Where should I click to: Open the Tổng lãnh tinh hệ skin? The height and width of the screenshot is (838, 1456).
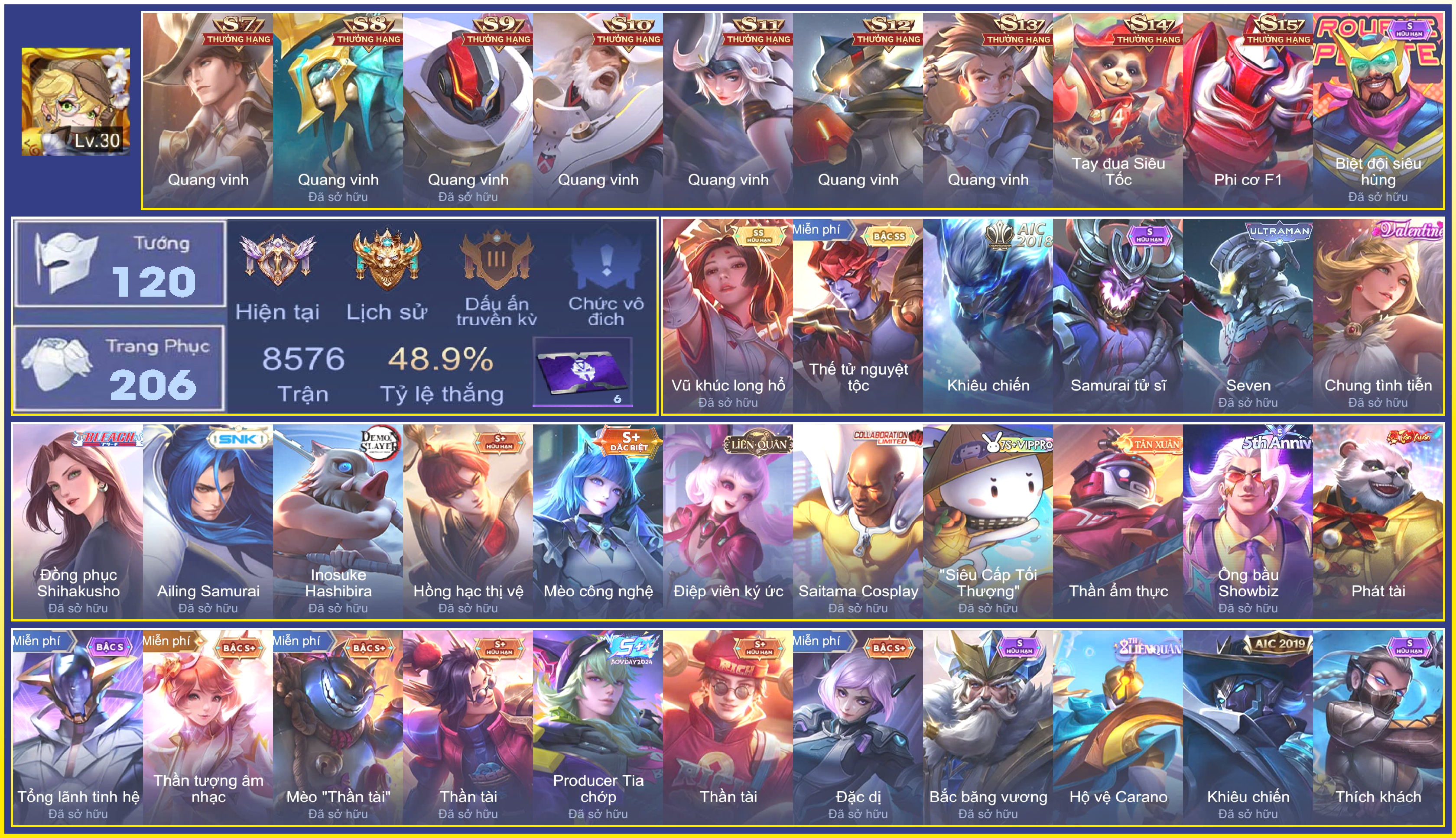pos(78,727)
